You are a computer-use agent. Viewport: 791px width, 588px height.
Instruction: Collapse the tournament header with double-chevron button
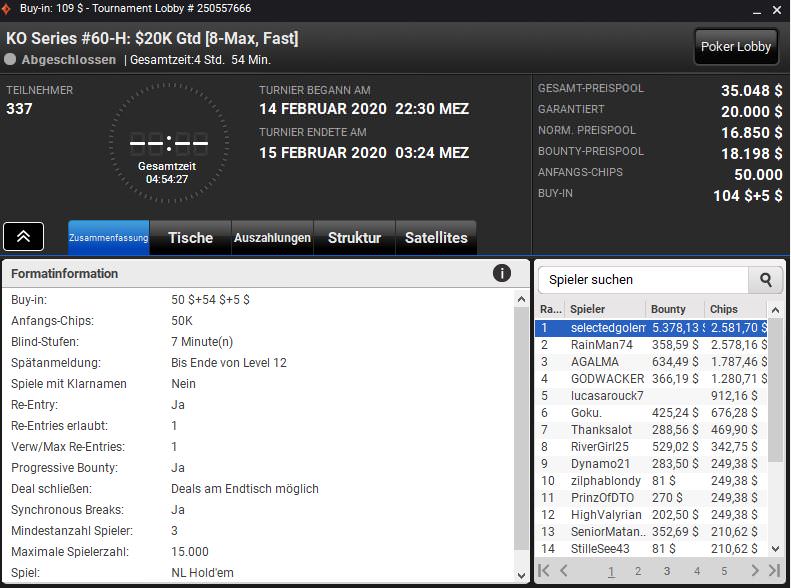[23, 236]
